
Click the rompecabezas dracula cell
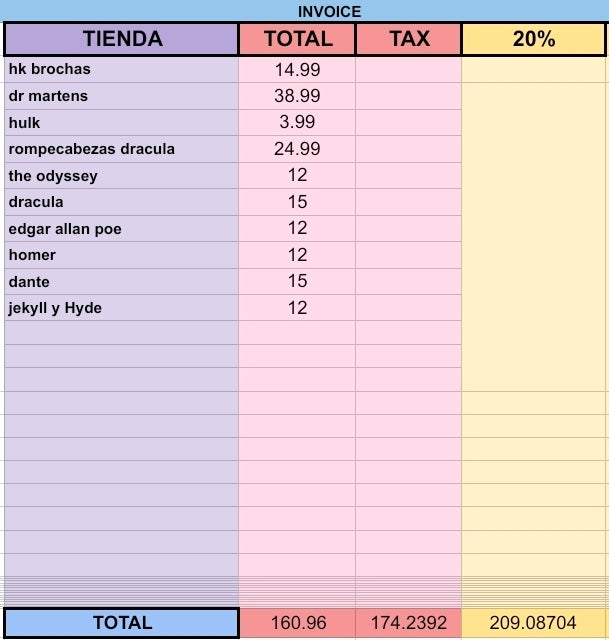tap(121, 149)
